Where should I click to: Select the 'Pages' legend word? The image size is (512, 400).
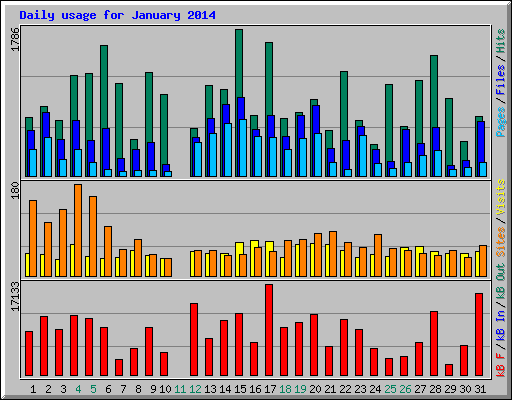(501, 122)
